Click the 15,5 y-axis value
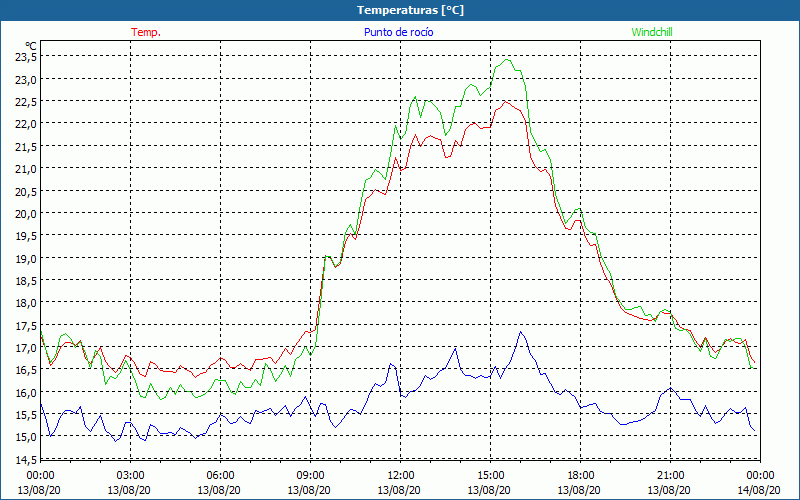Viewport: 800px width, 500px height. (26, 415)
